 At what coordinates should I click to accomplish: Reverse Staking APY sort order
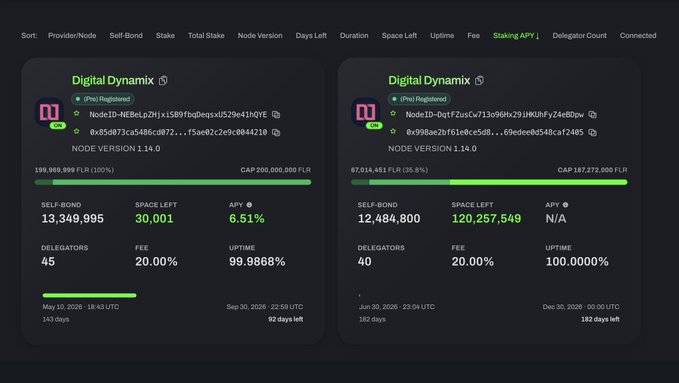click(x=516, y=36)
